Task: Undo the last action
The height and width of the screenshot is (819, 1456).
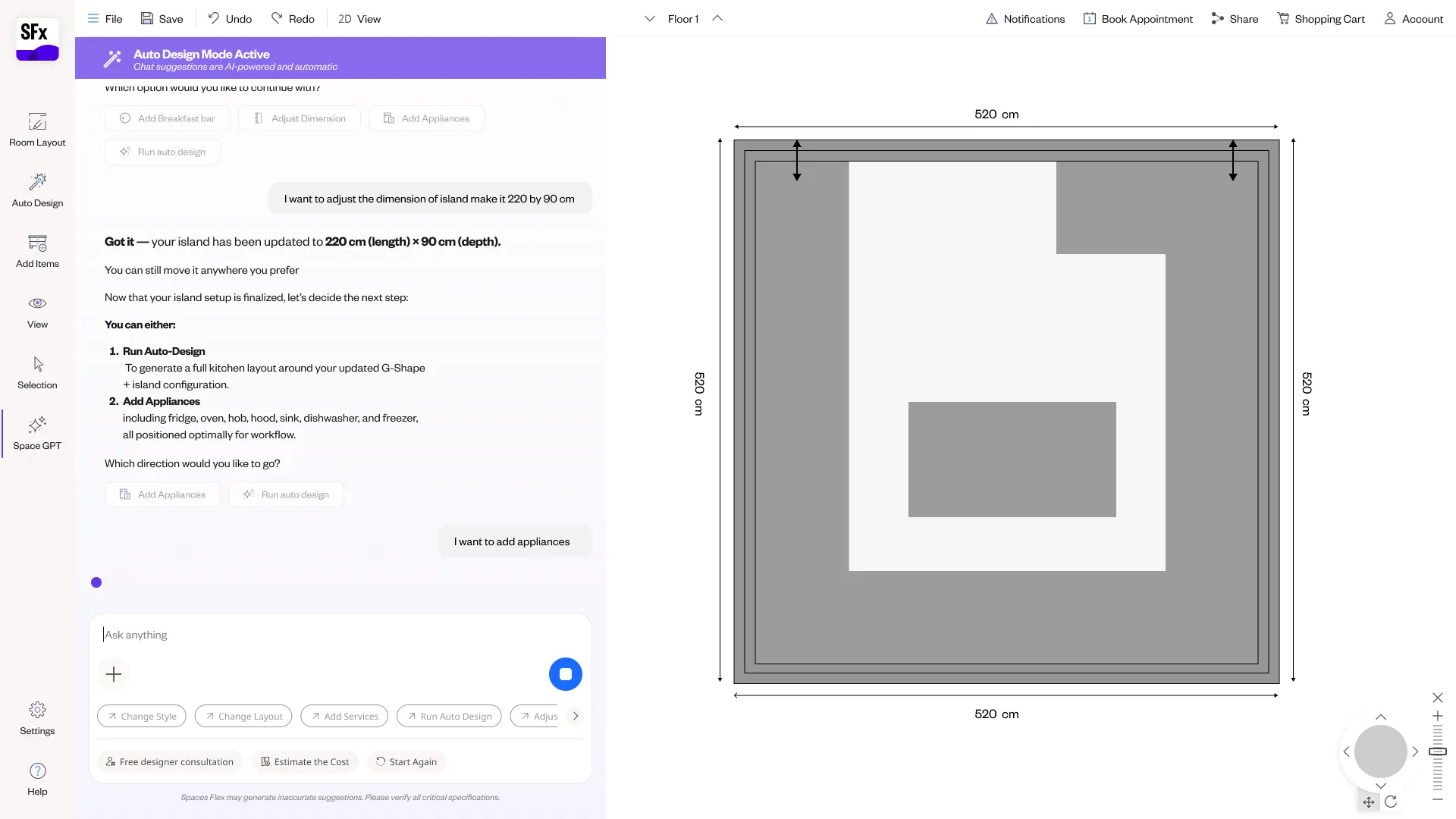Action: (x=230, y=19)
